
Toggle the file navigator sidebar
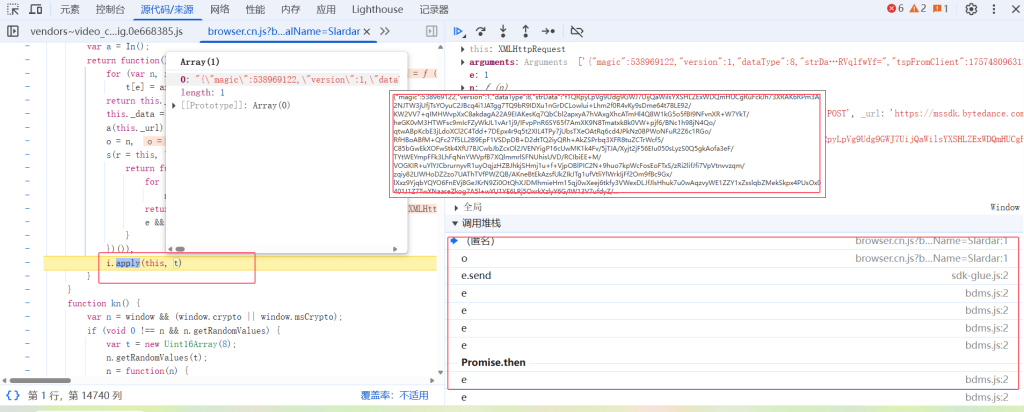click(x=12, y=32)
